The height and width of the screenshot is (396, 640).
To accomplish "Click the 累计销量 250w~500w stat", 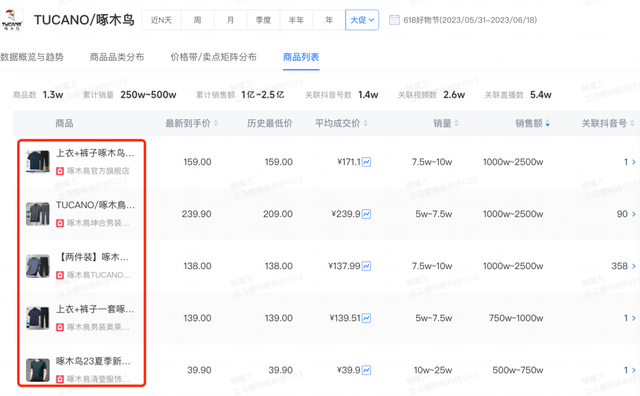I will (129, 95).
